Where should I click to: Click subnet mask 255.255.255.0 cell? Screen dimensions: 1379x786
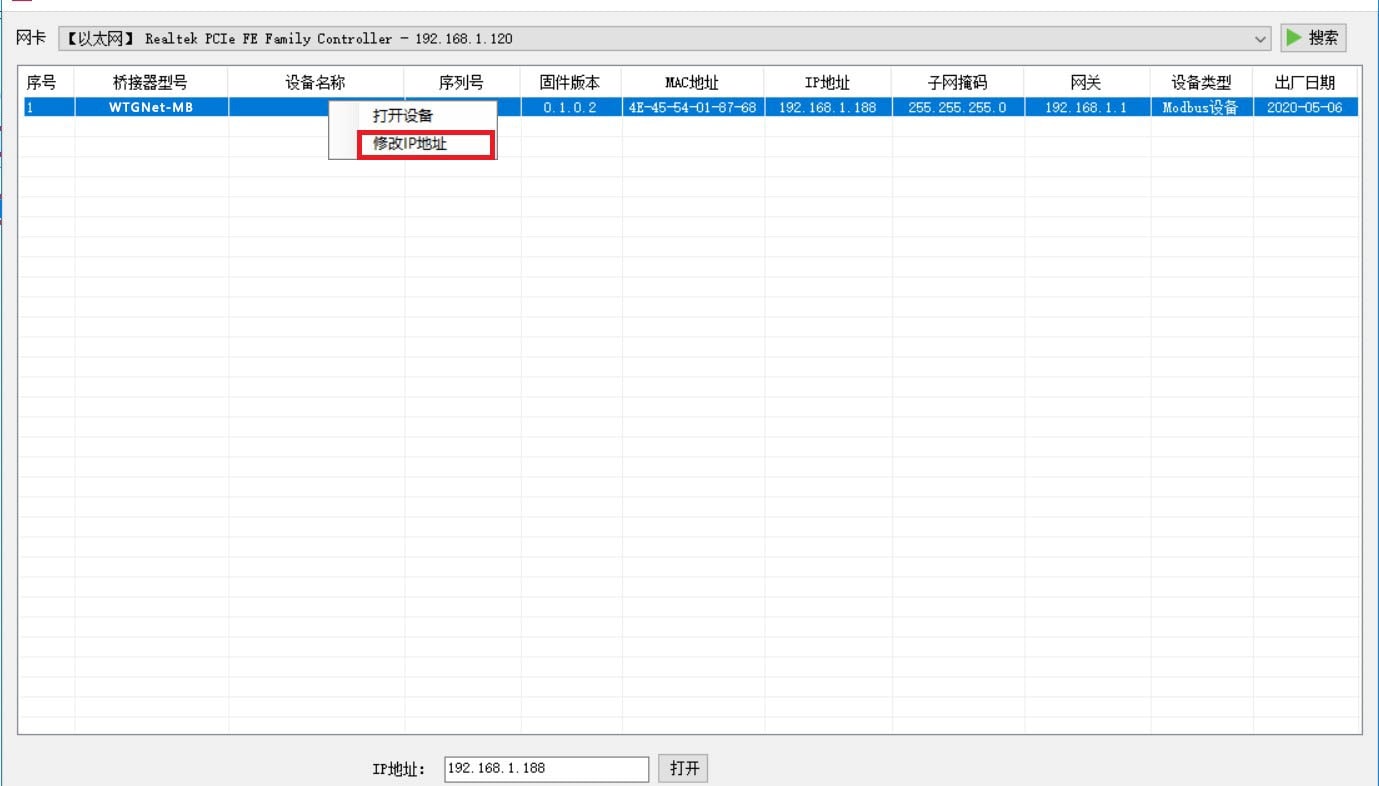pos(958,107)
